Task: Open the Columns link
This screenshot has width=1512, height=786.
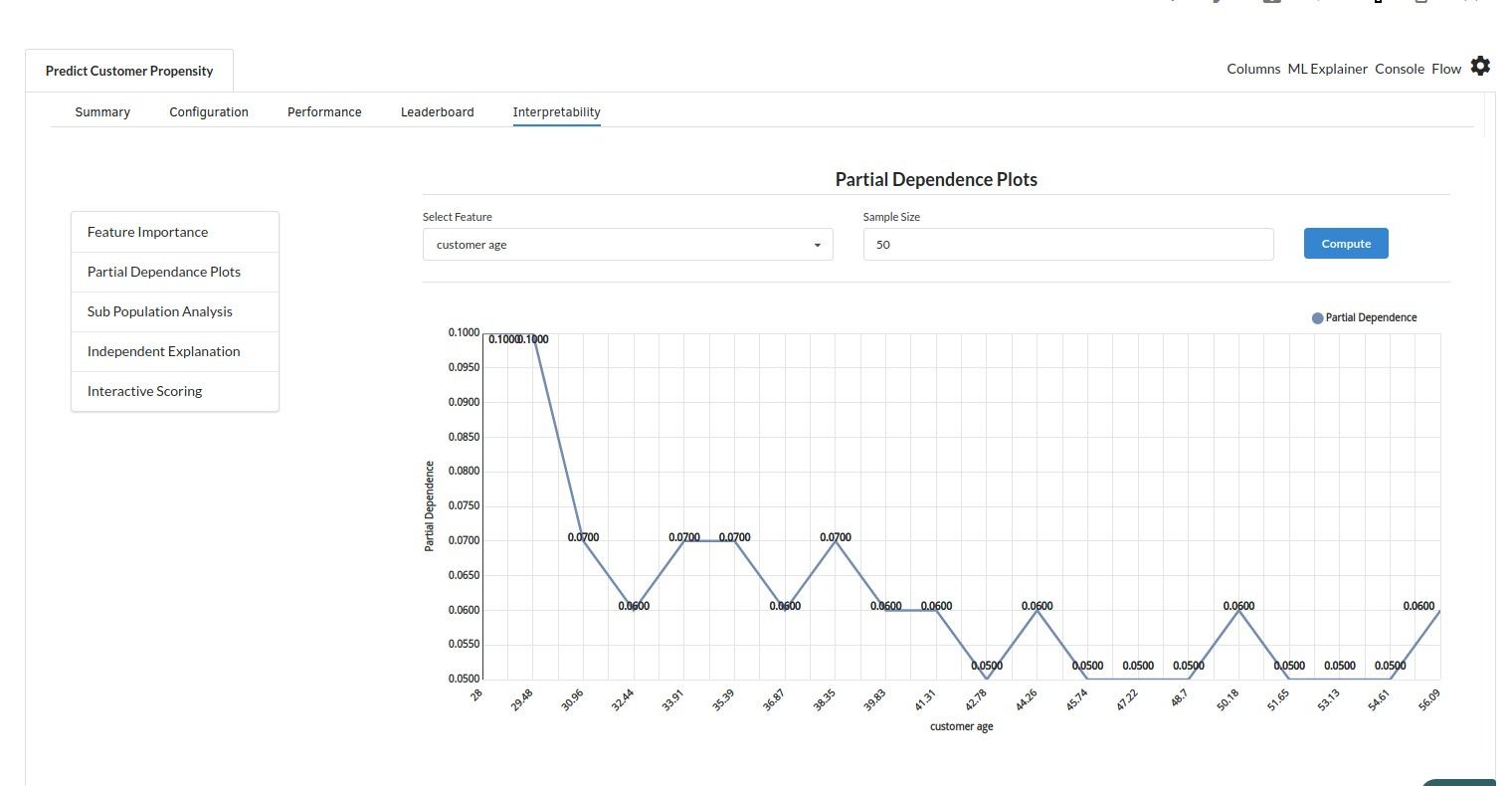Action: click(1253, 69)
